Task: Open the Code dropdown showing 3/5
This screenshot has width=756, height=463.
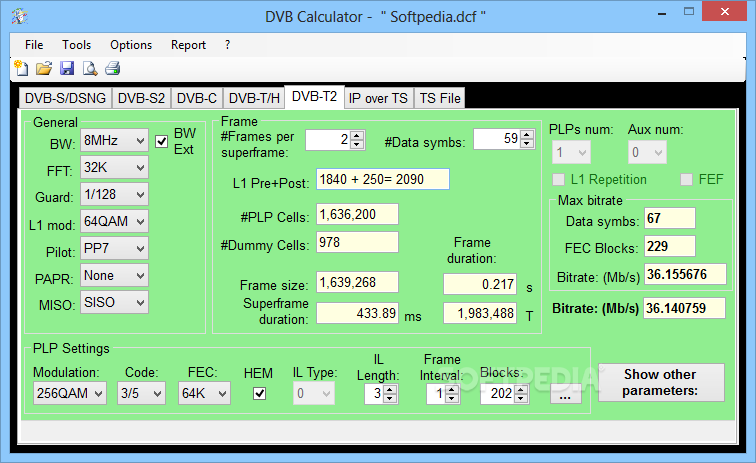Action: [x=141, y=393]
